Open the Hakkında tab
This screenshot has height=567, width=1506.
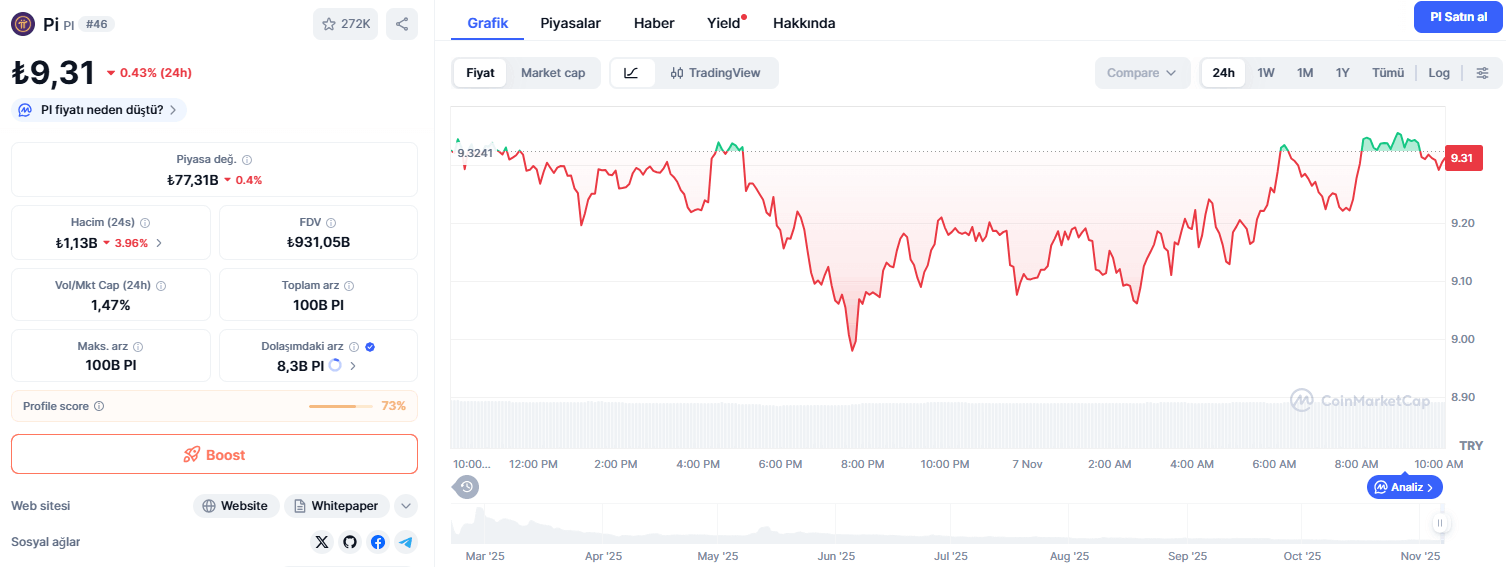804,23
